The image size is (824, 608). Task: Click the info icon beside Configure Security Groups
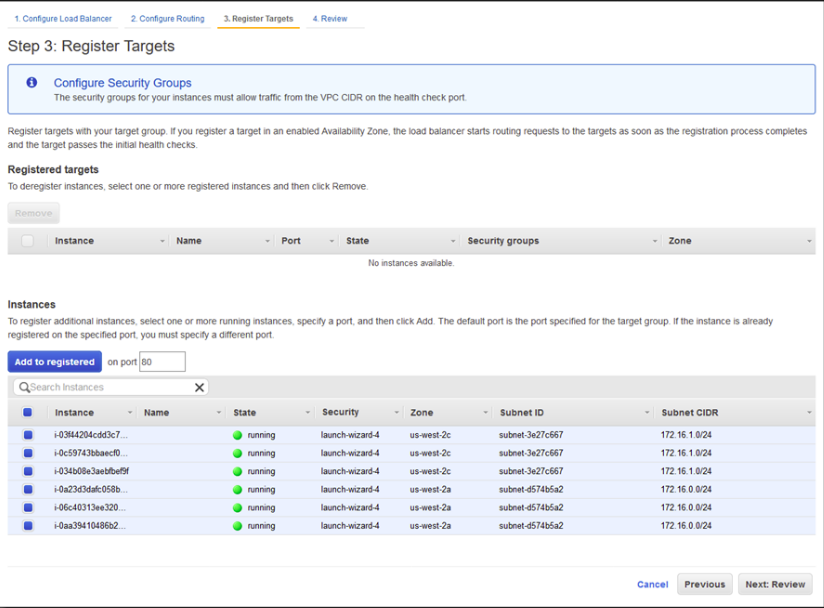[32, 83]
